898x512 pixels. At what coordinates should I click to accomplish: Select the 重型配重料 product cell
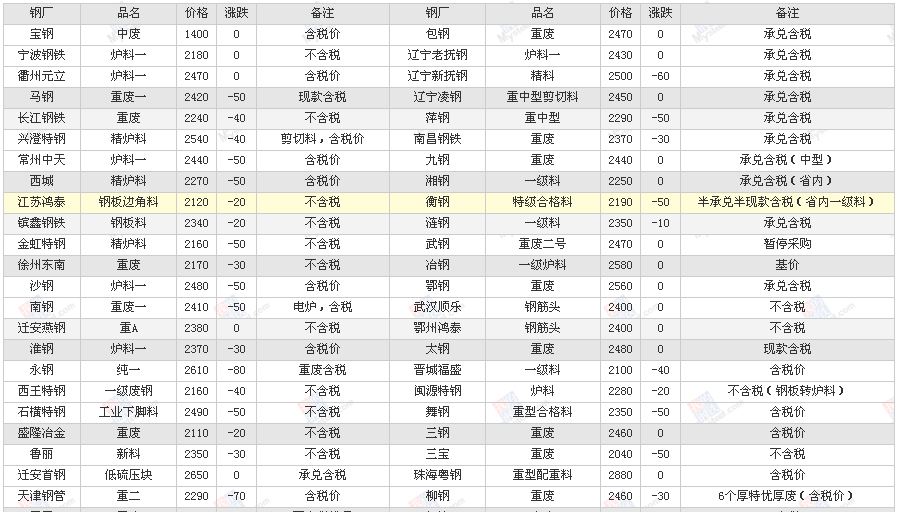(x=542, y=475)
